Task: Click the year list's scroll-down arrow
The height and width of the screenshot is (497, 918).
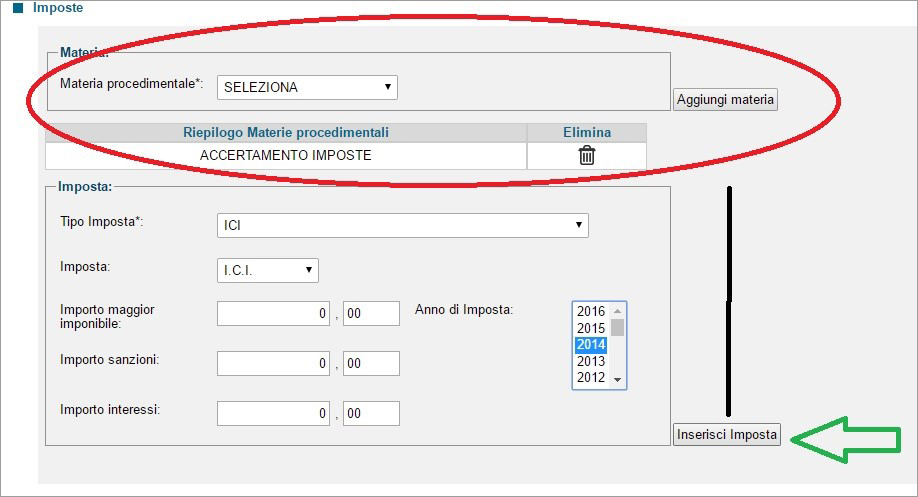Action: point(617,380)
